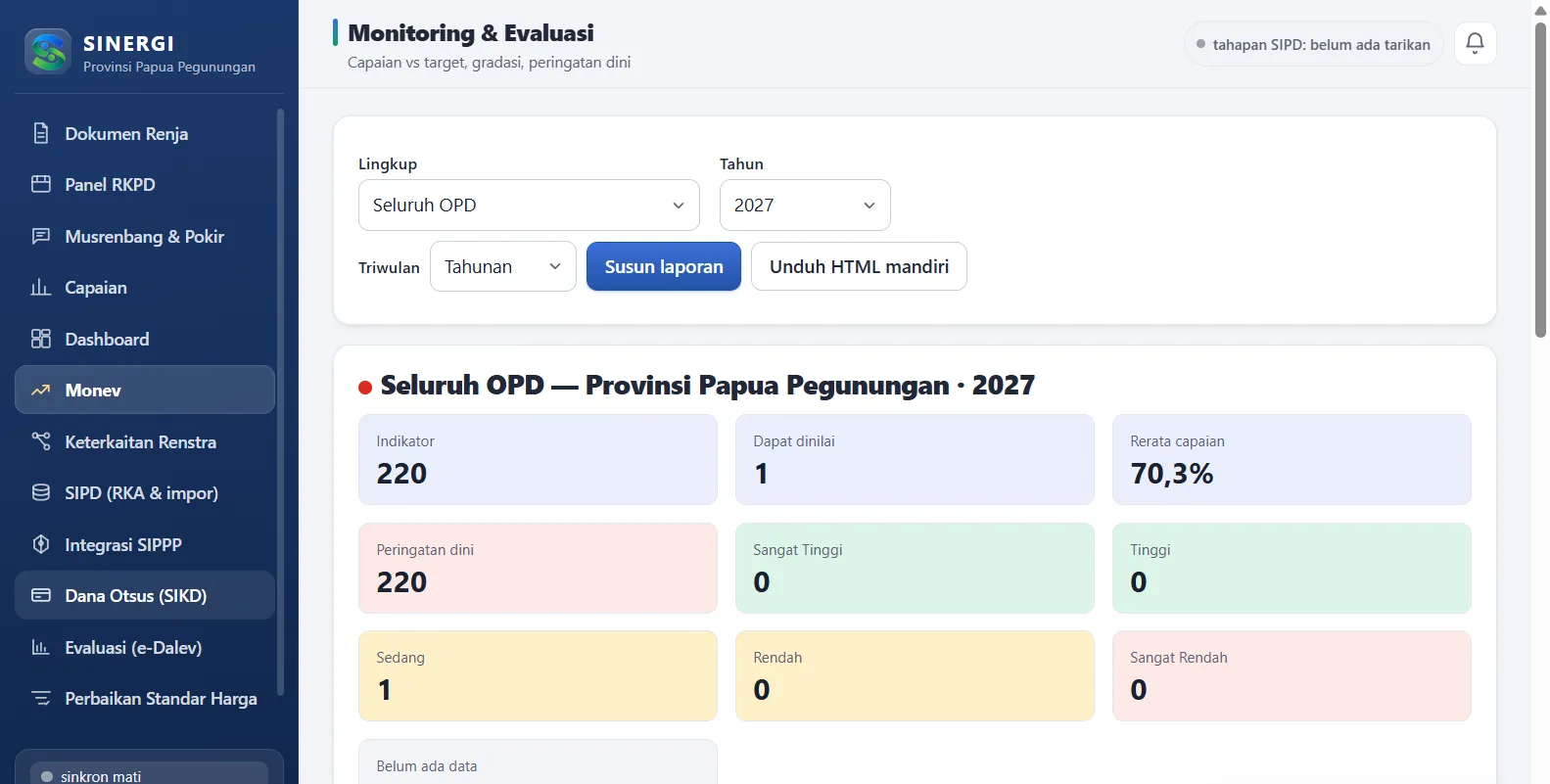
Task: Open the Tahun 2027 dropdown
Action: (805, 205)
